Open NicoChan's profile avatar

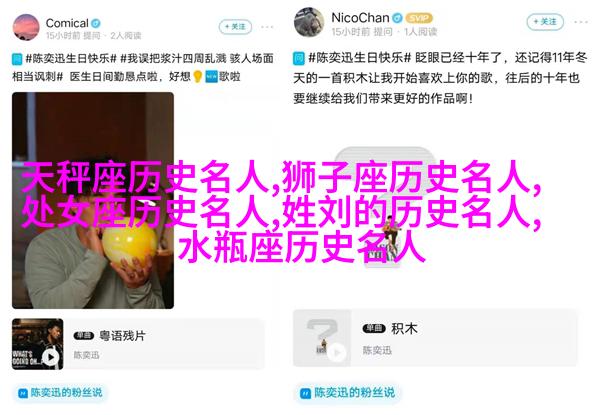tap(309, 22)
